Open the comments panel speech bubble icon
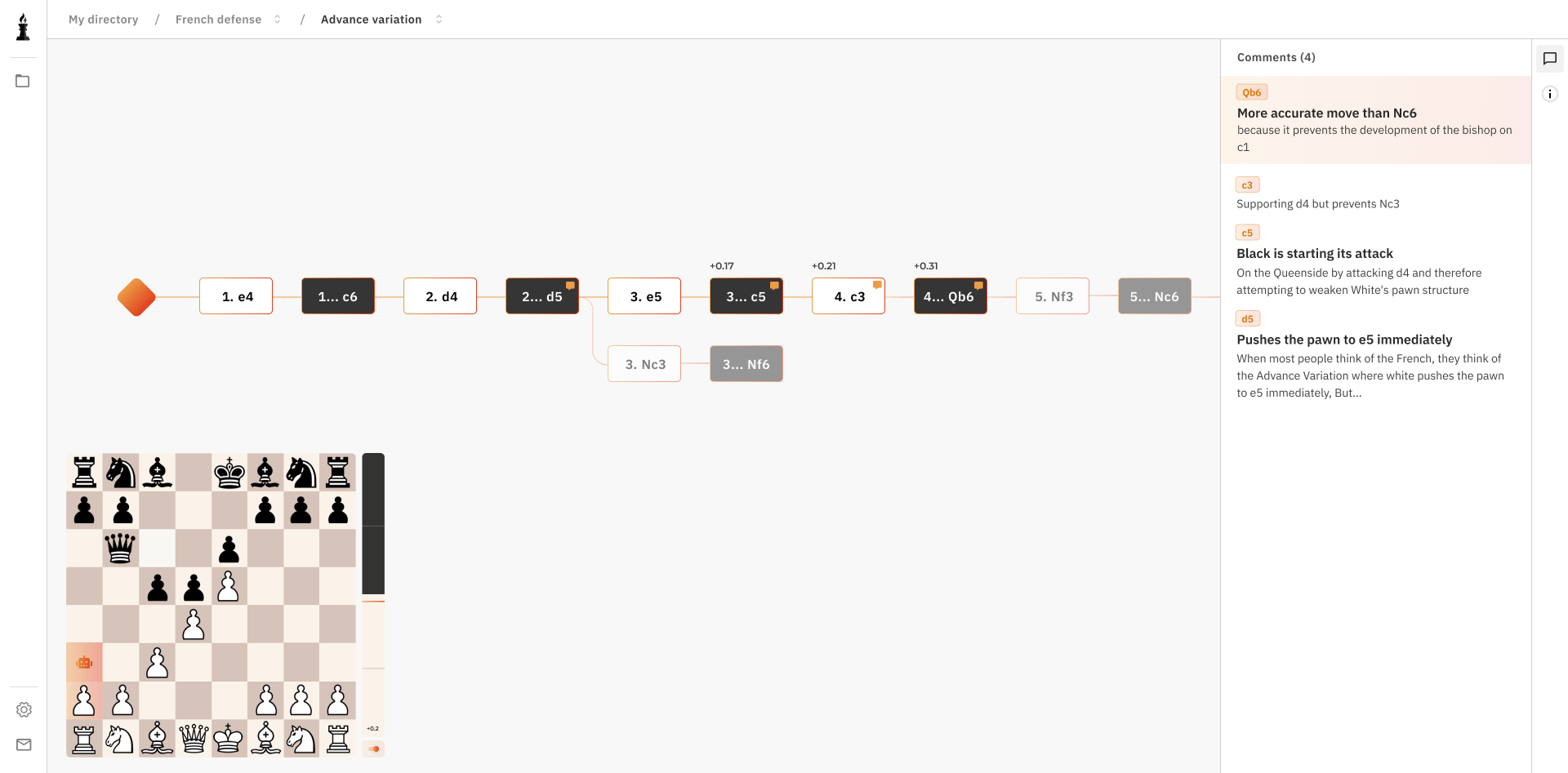Viewport: 1568px width, 773px height. (x=1549, y=59)
